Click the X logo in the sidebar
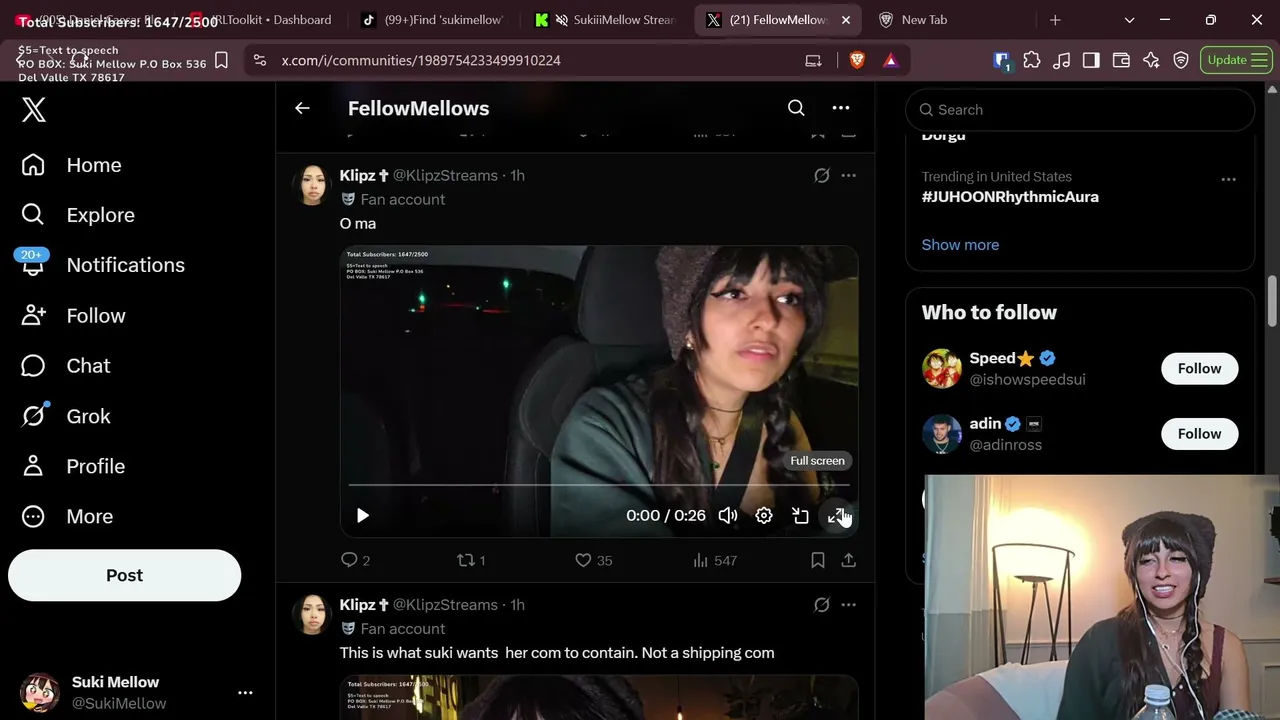 [x=34, y=109]
